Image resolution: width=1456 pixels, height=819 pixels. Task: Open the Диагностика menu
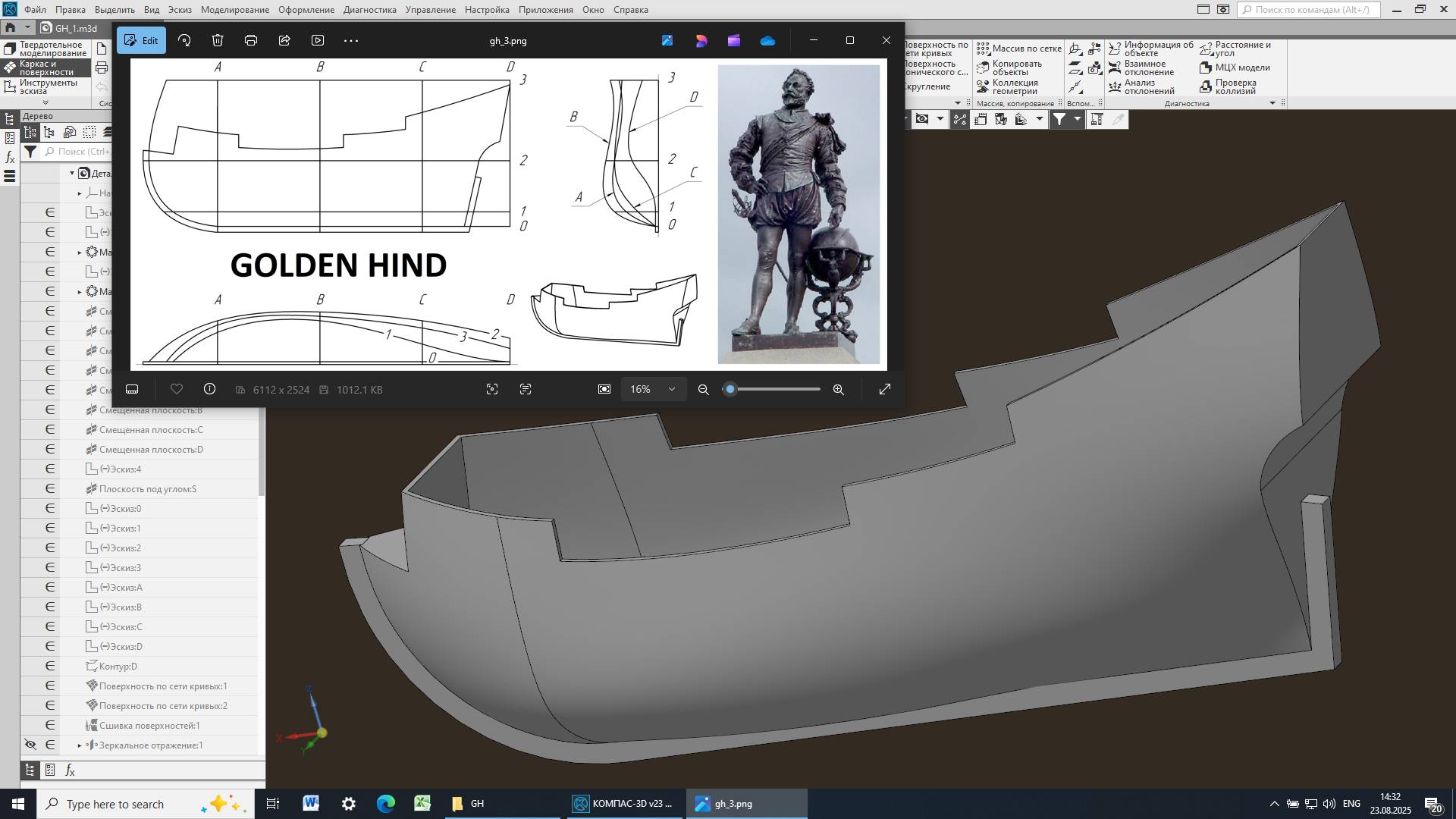click(369, 10)
